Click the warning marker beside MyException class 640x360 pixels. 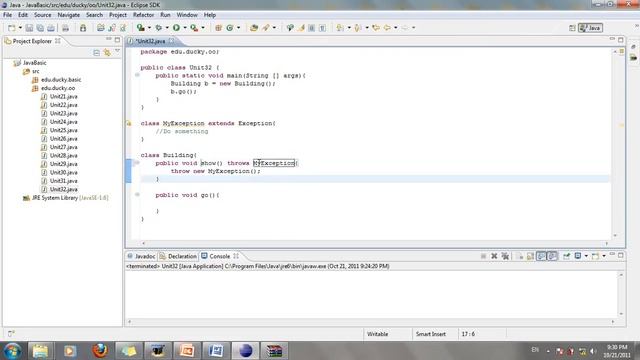[129, 123]
